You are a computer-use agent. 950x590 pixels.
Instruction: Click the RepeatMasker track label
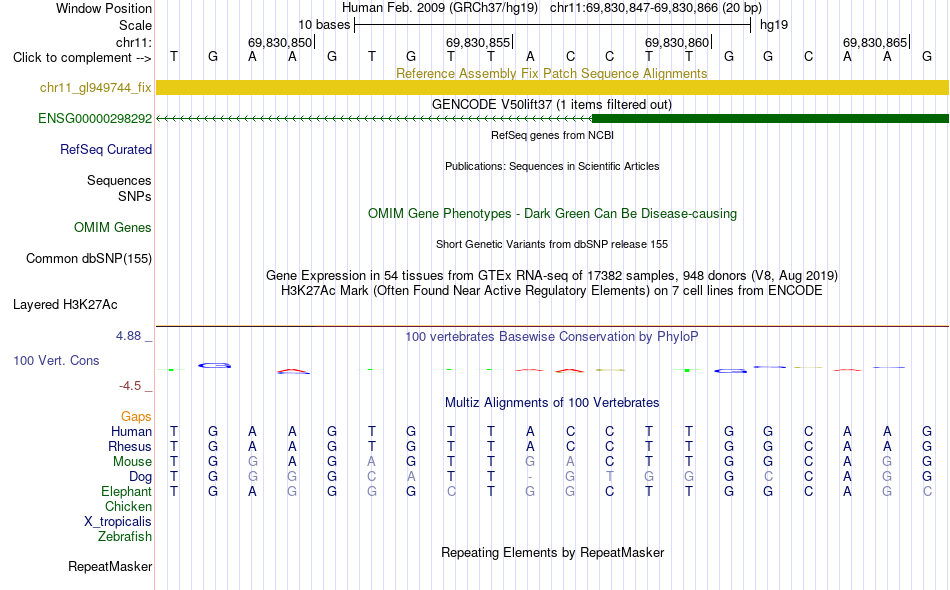coord(110,567)
